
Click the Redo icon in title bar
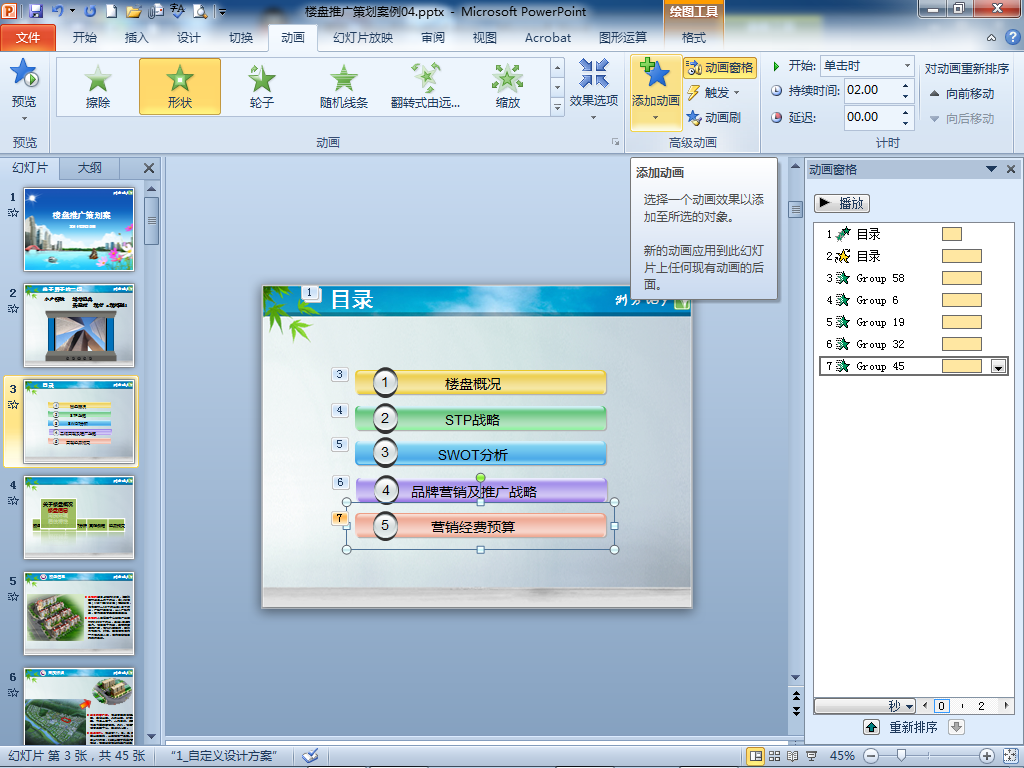(x=90, y=11)
